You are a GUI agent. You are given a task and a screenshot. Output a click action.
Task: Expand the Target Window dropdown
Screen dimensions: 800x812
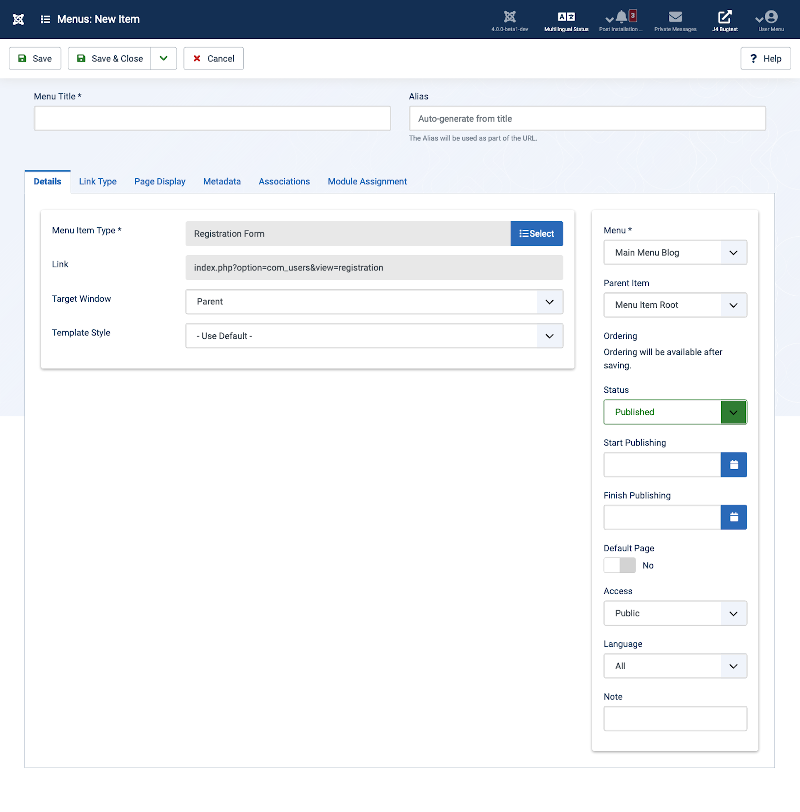[374, 301]
